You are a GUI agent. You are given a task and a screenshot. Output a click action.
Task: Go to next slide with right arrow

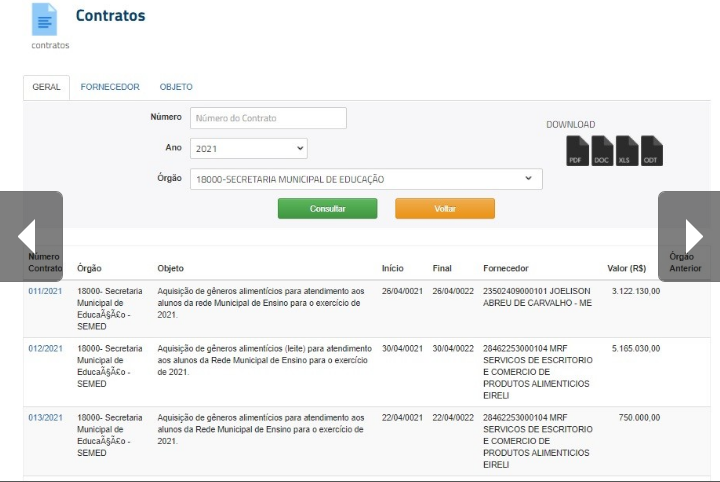pyautogui.click(x=689, y=236)
